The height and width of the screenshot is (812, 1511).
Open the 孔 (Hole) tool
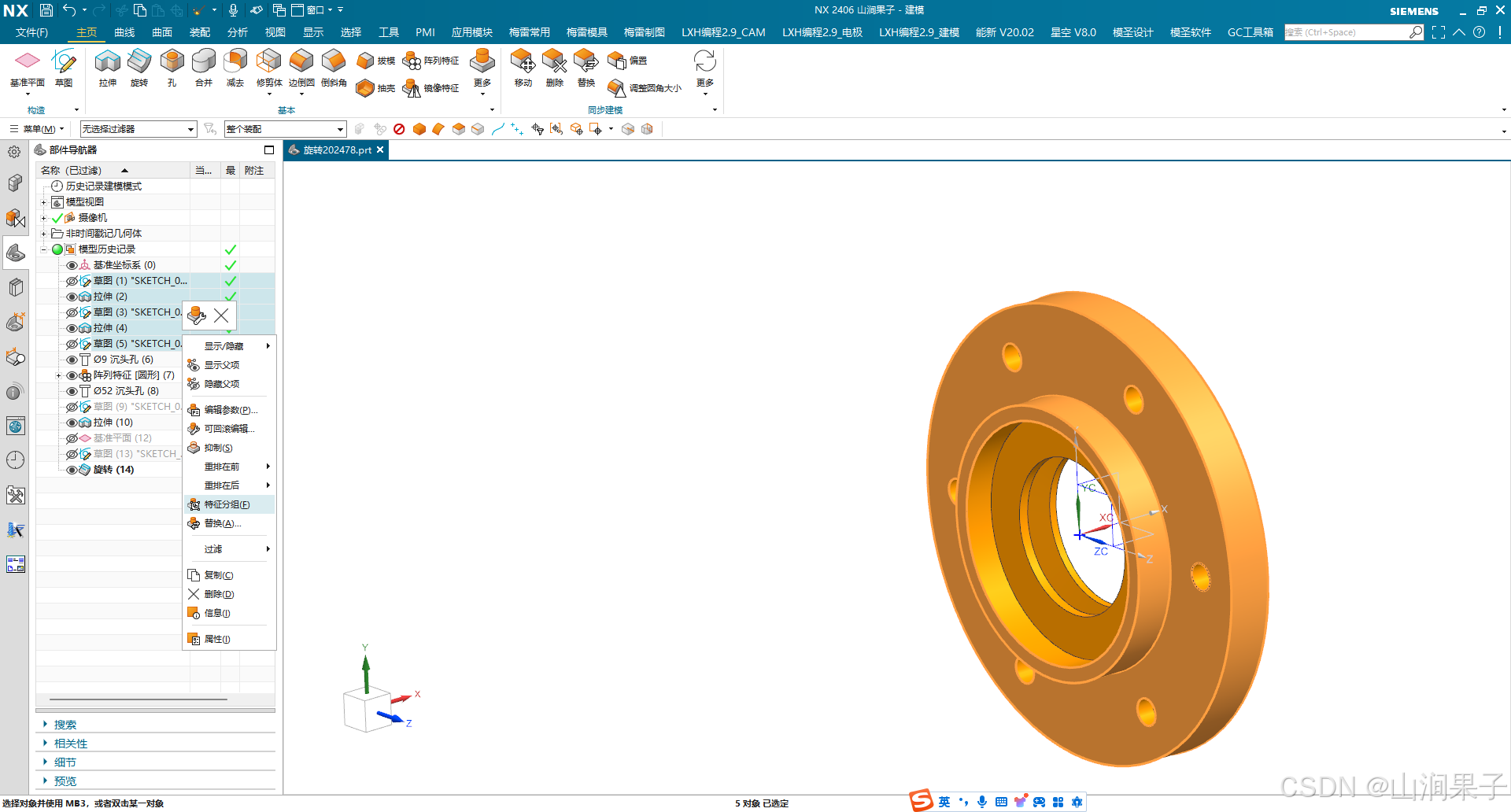[172, 68]
